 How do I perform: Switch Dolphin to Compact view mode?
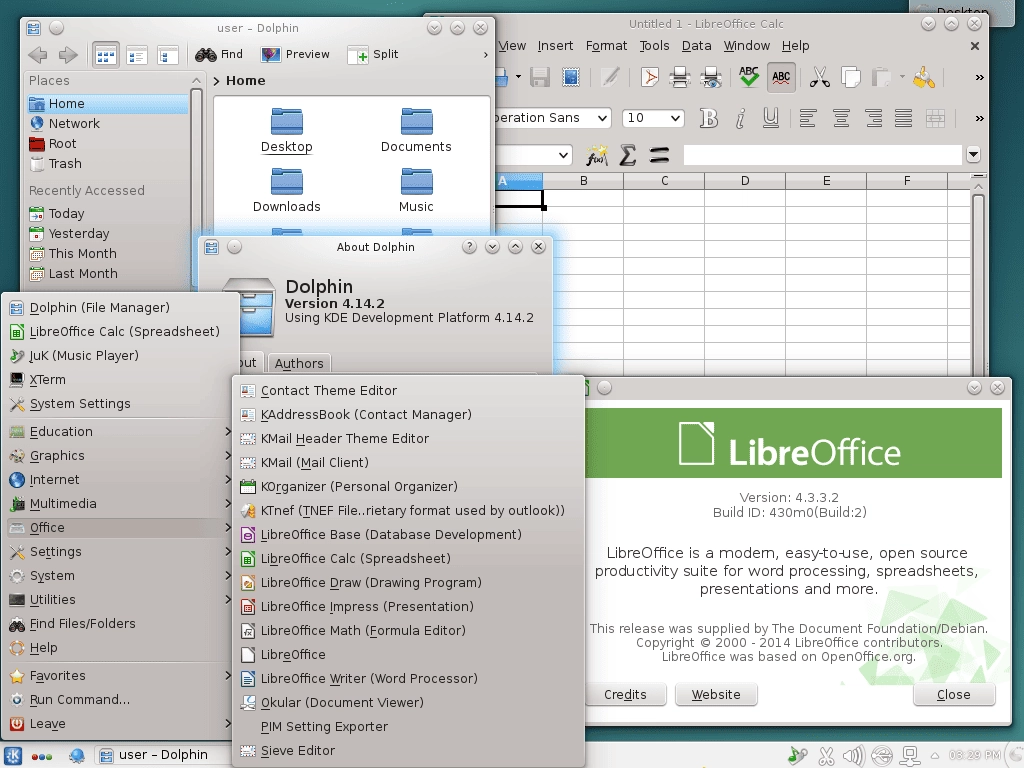click(x=137, y=56)
